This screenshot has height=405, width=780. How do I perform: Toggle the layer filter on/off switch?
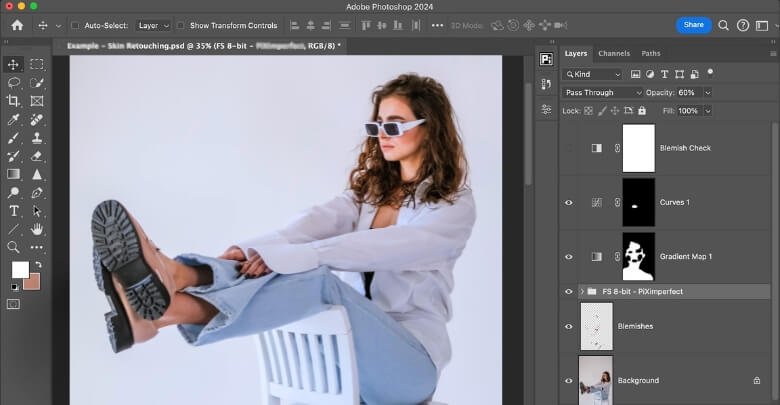[710, 73]
